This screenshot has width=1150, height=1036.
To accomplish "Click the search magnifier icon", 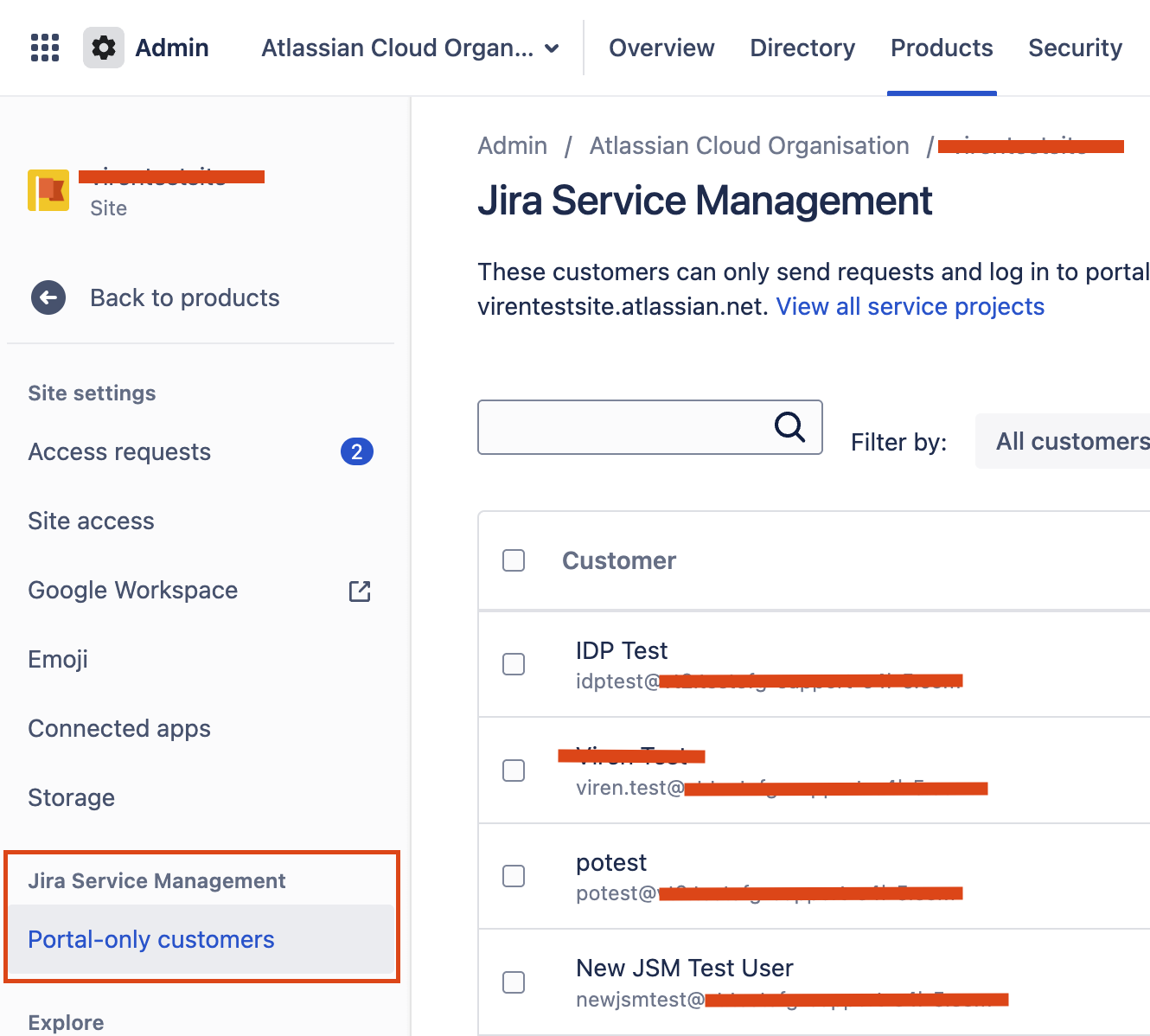I will pos(789,426).
